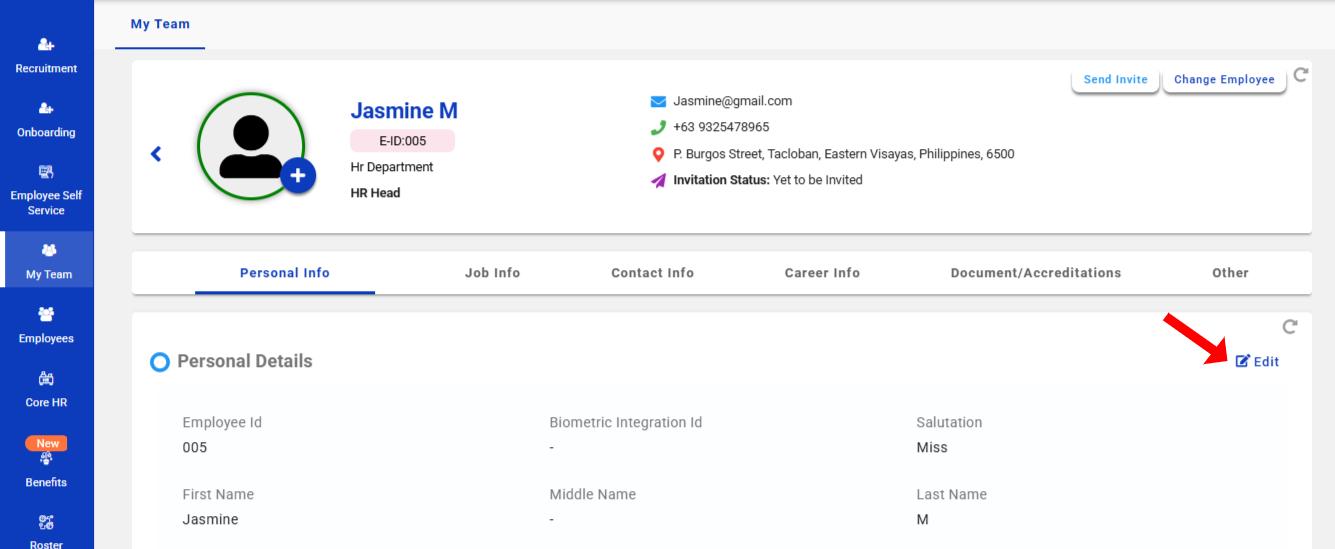
Task: Go to Employee Self Service
Action: 46,189
